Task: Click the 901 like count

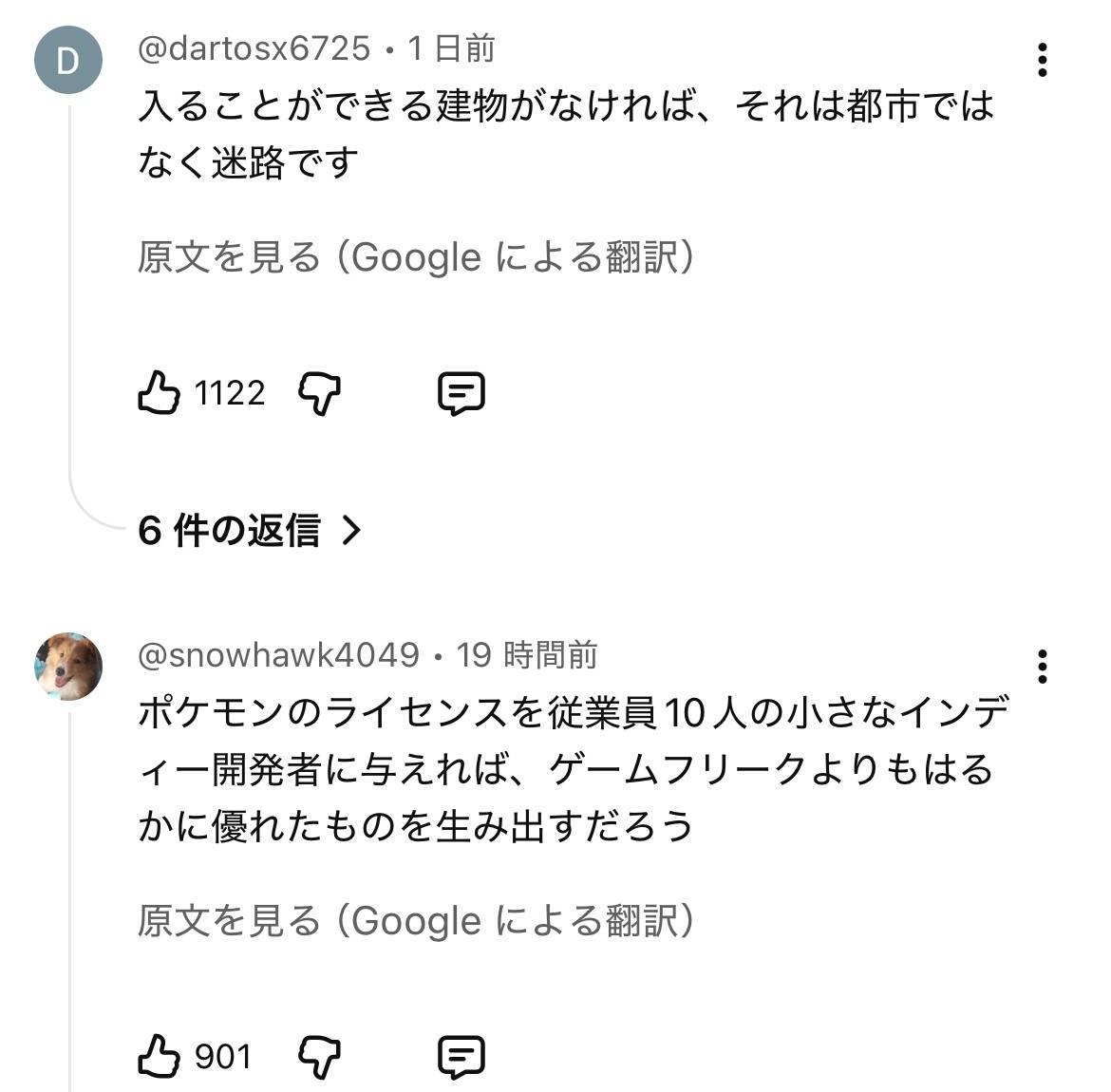Action: (x=223, y=1056)
